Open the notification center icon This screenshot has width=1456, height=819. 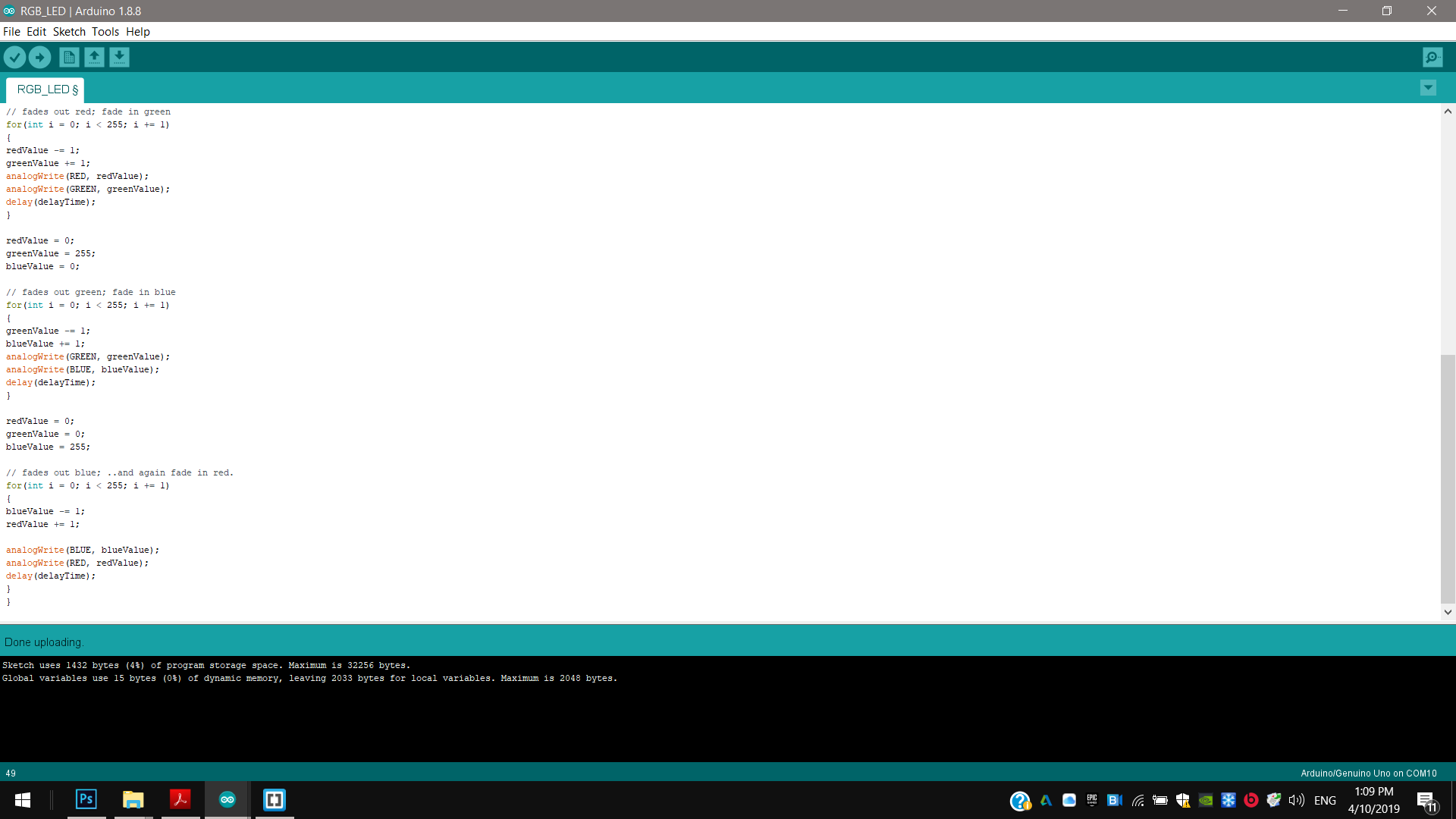pyautogui.click(x=1426, y=801)
